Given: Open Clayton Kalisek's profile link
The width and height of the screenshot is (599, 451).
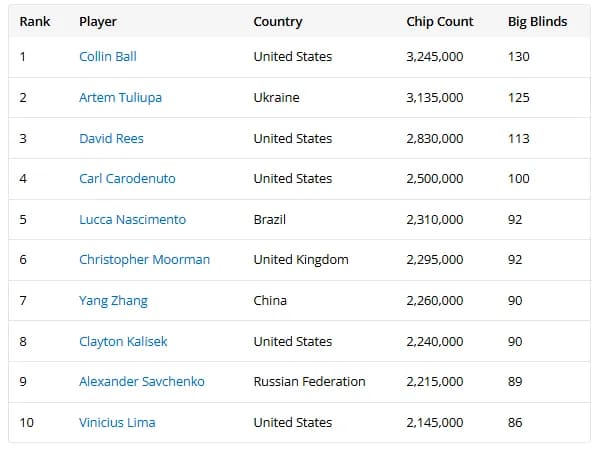Looking at the screenshot, I should coord(123,341).
